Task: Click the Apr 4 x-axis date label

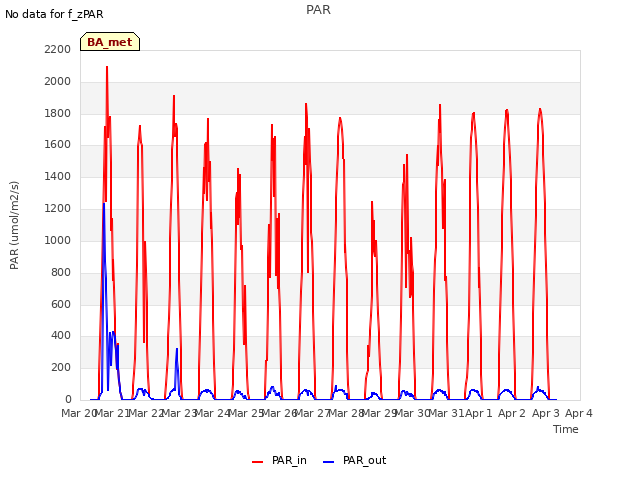Action: pos(579,413)
